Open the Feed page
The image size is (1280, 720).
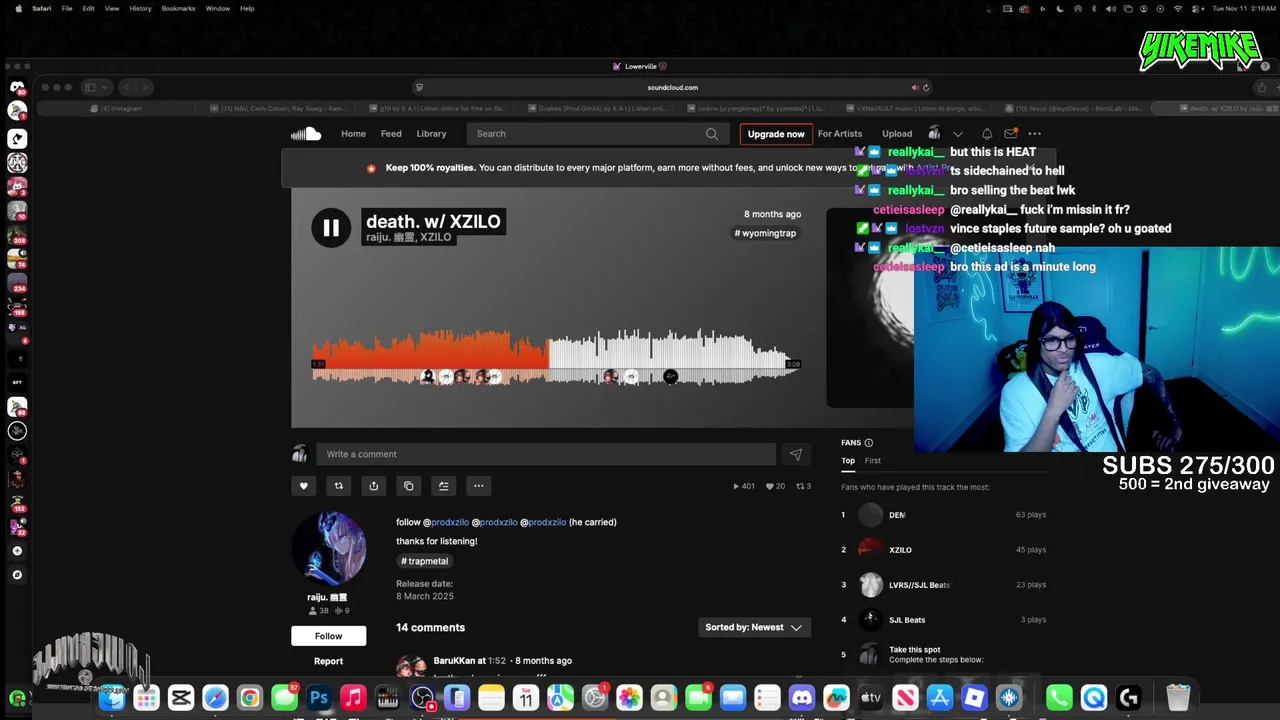click(391, 134)
